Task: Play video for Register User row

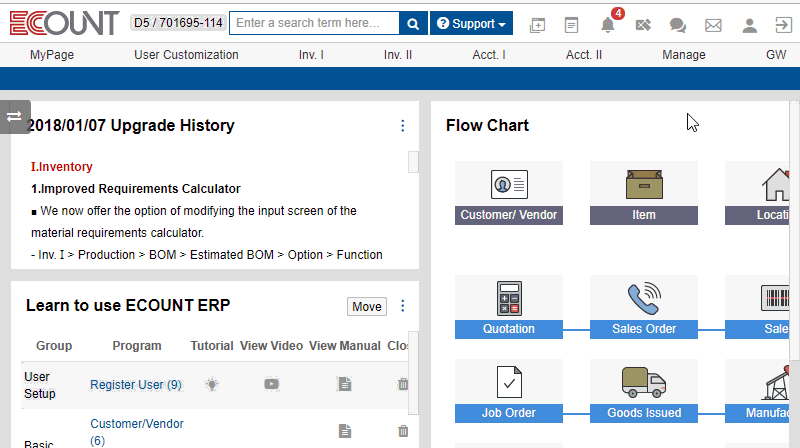Action: (271, 384)
